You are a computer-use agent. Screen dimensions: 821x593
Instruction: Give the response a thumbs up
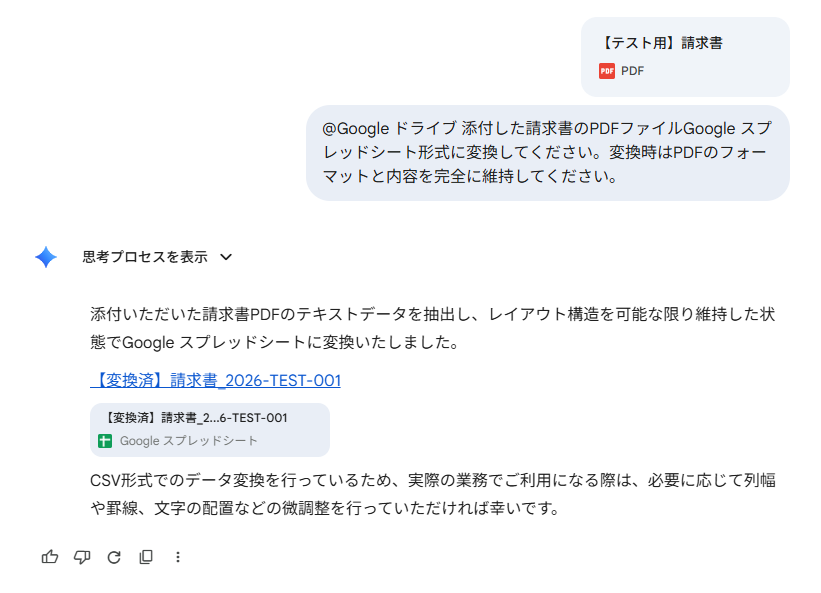coord(50,557)
